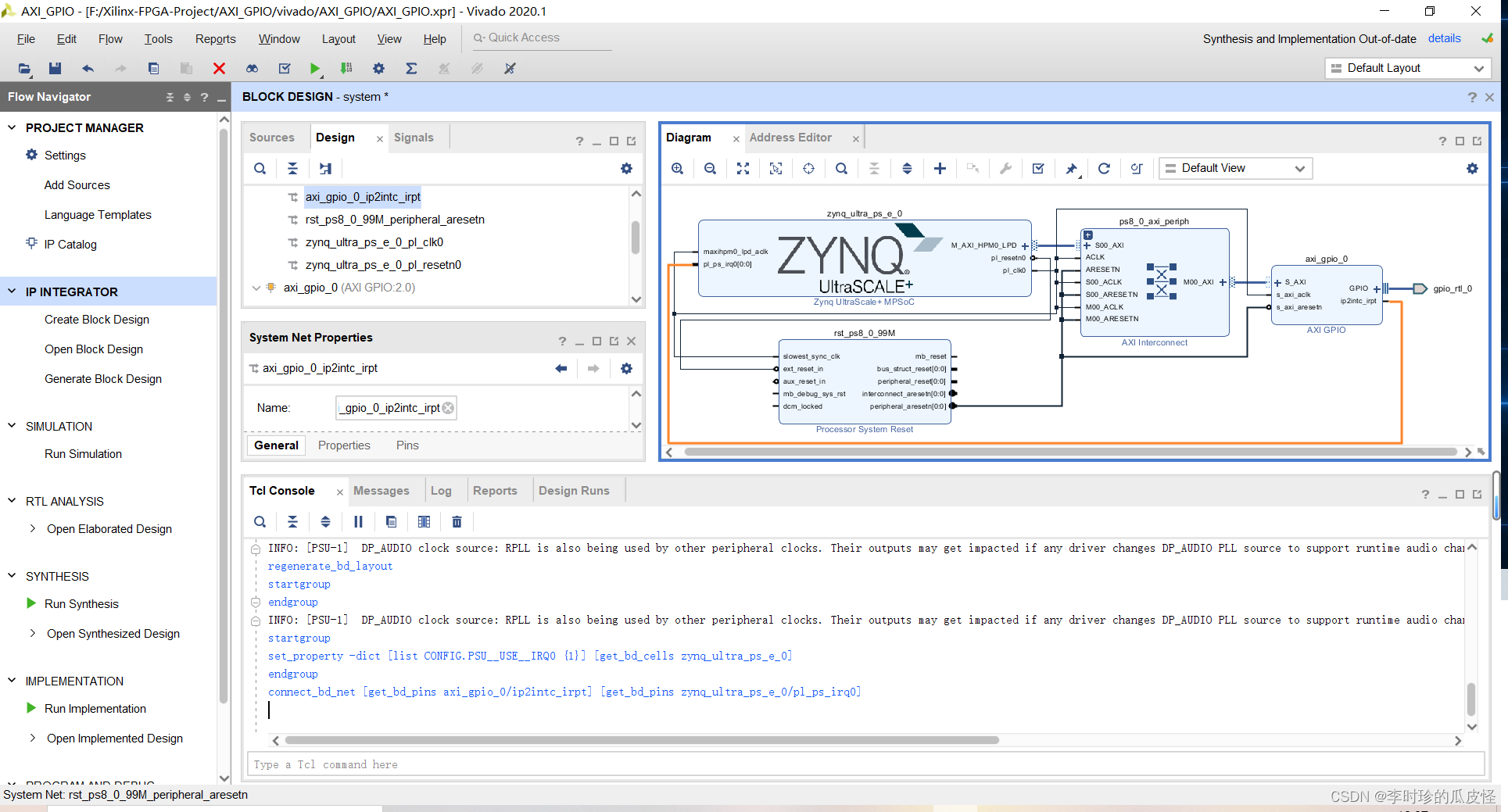Viewport: 1508px width, 812px height.
Task: Click Design panel search icon
Action: (260, 169)
